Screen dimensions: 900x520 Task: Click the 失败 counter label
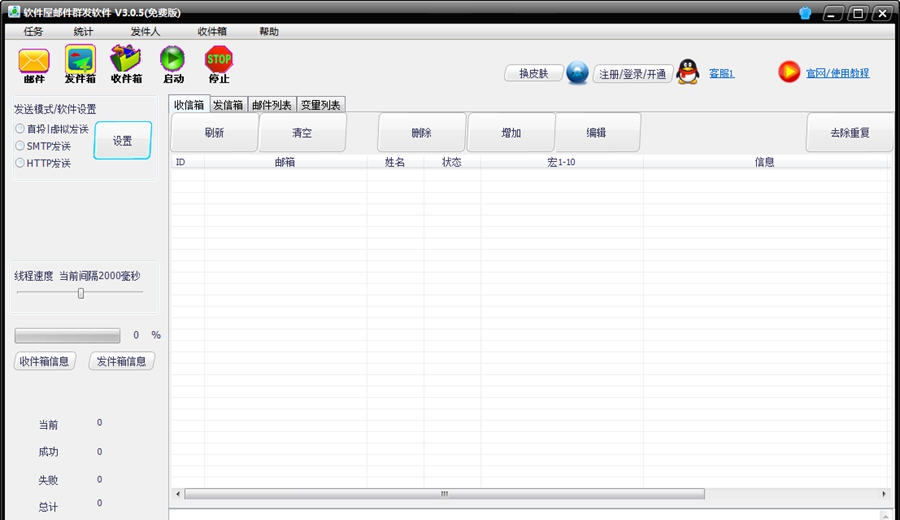pos(48,480)
